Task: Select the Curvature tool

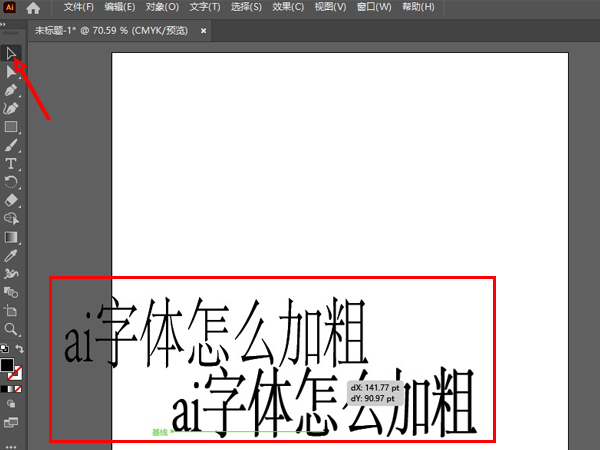Action: click(11, 108)
